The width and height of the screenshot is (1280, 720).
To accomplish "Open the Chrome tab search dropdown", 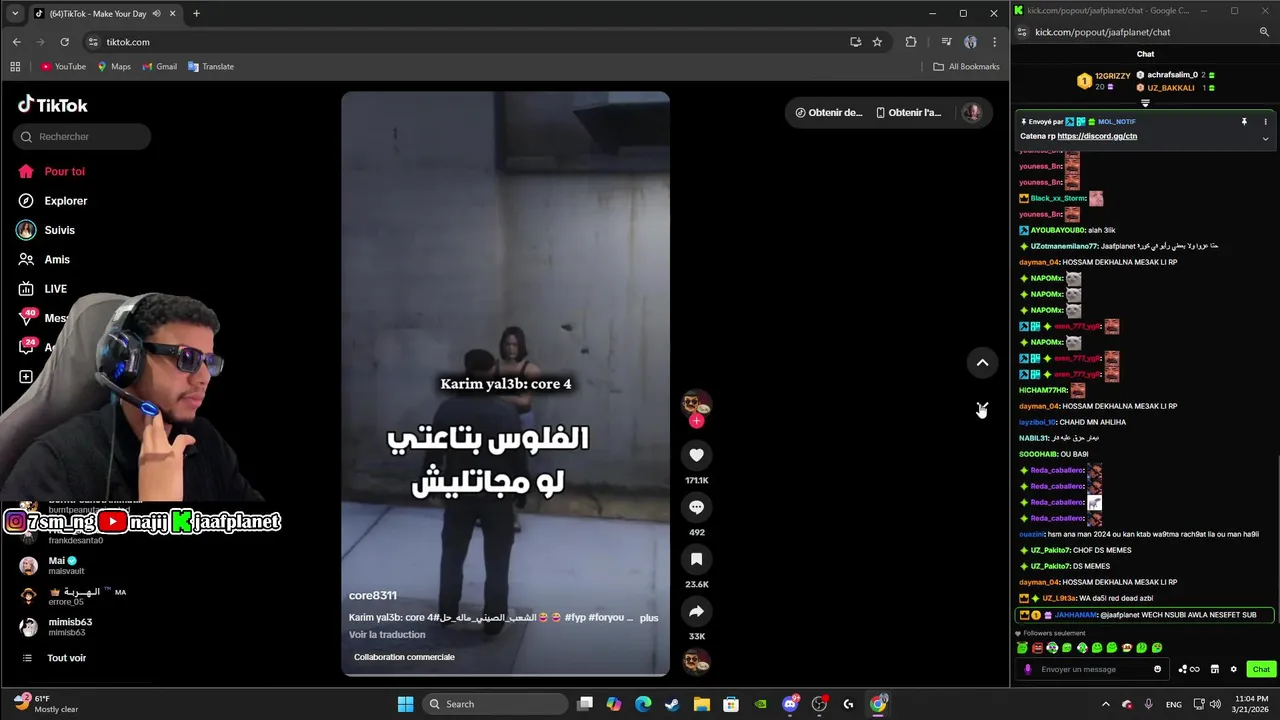I will (14, 13).
